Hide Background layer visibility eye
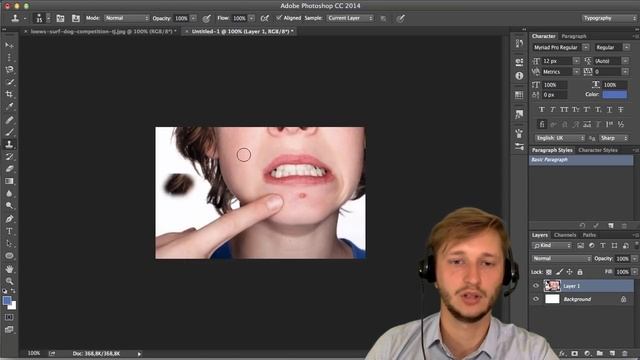Image resolution: width=640 pixels, height=360 pixels. click(536, 299)
